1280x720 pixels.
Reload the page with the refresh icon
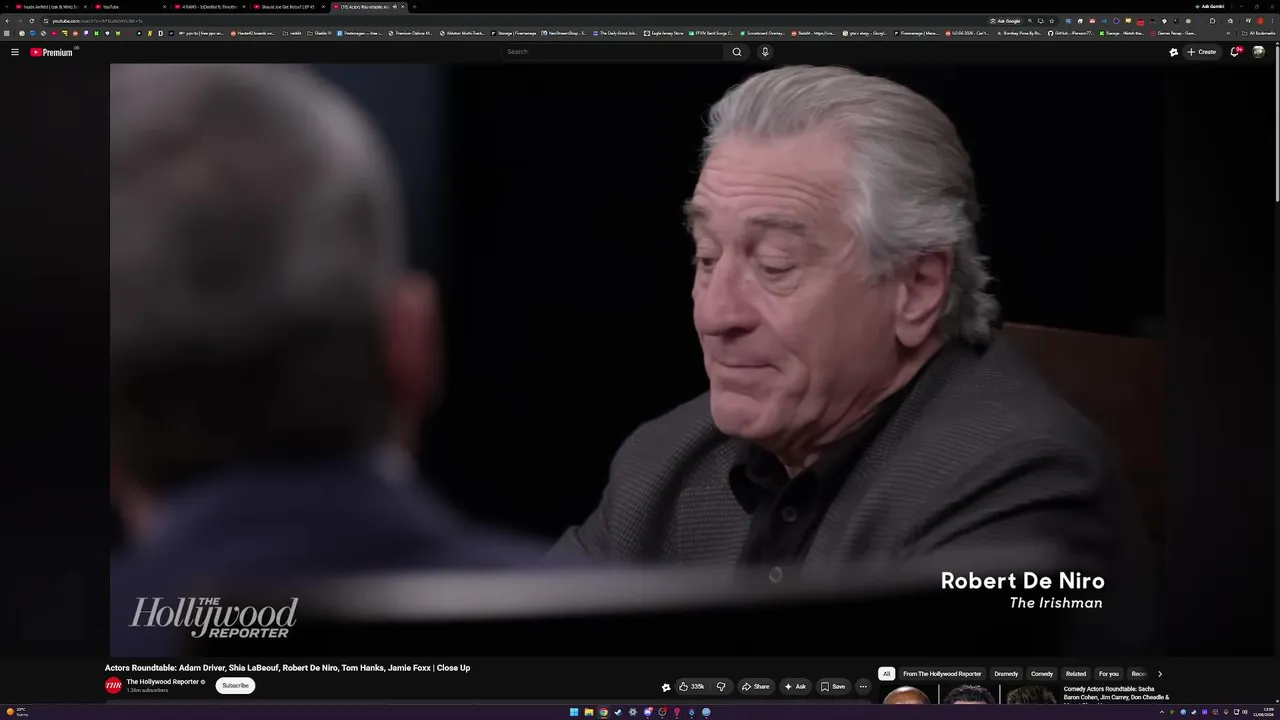click(x=31, y=20)
